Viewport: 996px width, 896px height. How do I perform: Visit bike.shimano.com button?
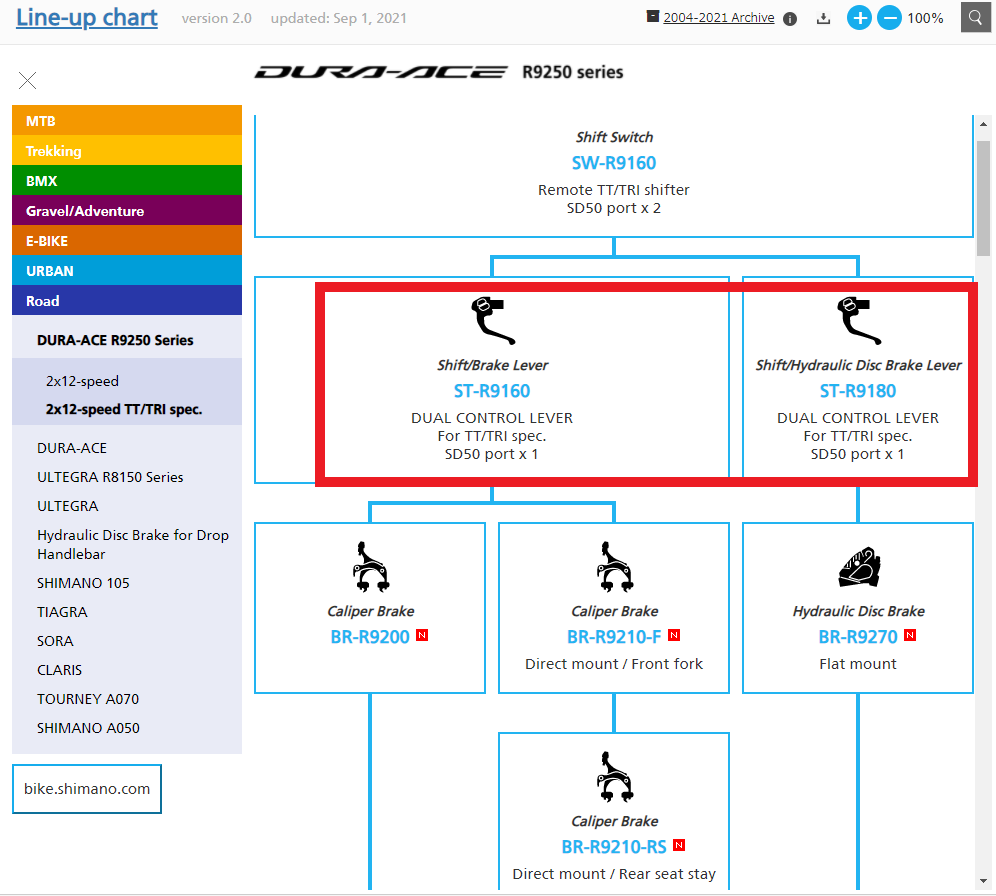pyautogui.click(x=87, y=789)
